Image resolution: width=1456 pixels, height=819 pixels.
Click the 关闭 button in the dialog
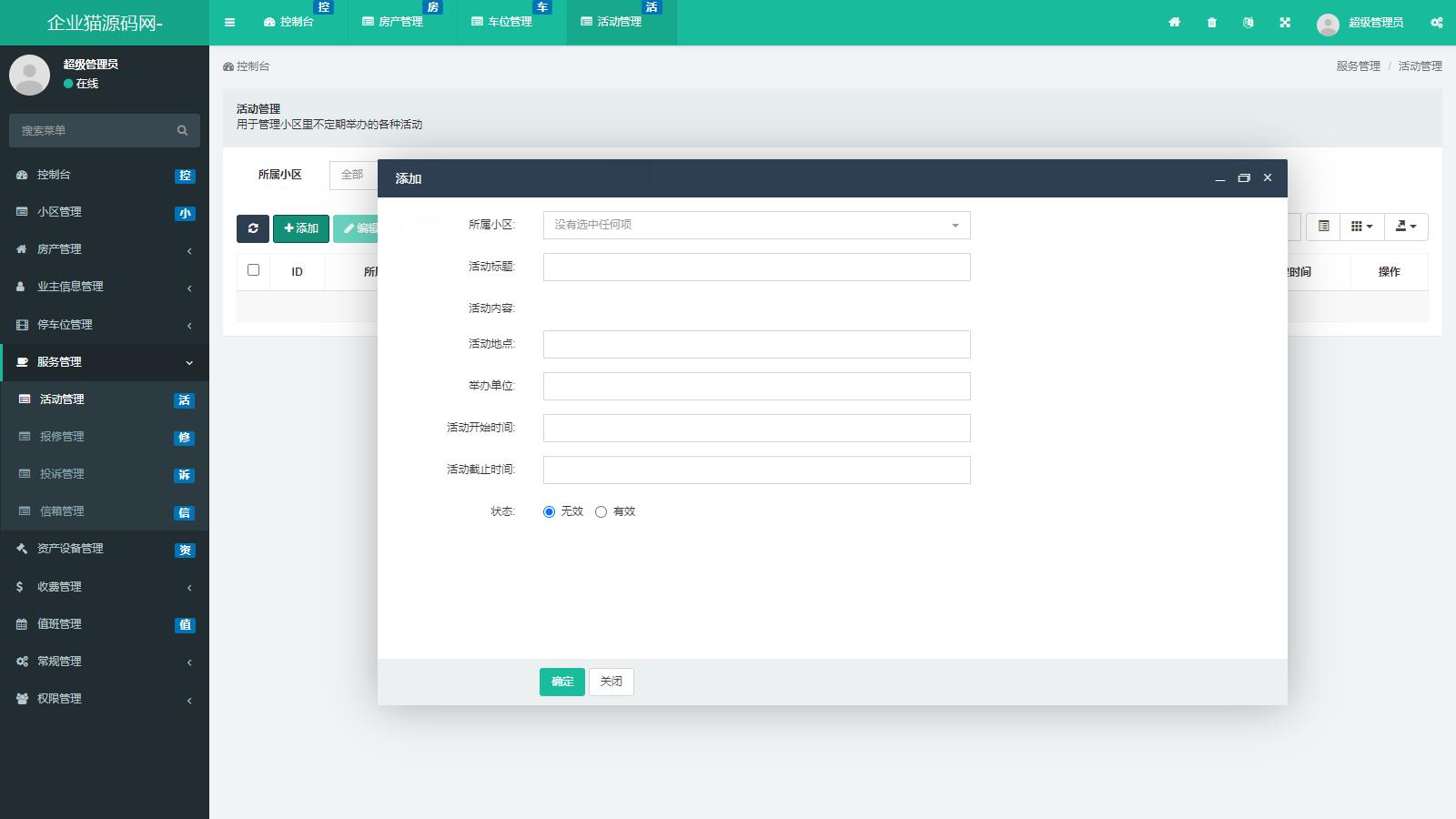tap(612, 682)
